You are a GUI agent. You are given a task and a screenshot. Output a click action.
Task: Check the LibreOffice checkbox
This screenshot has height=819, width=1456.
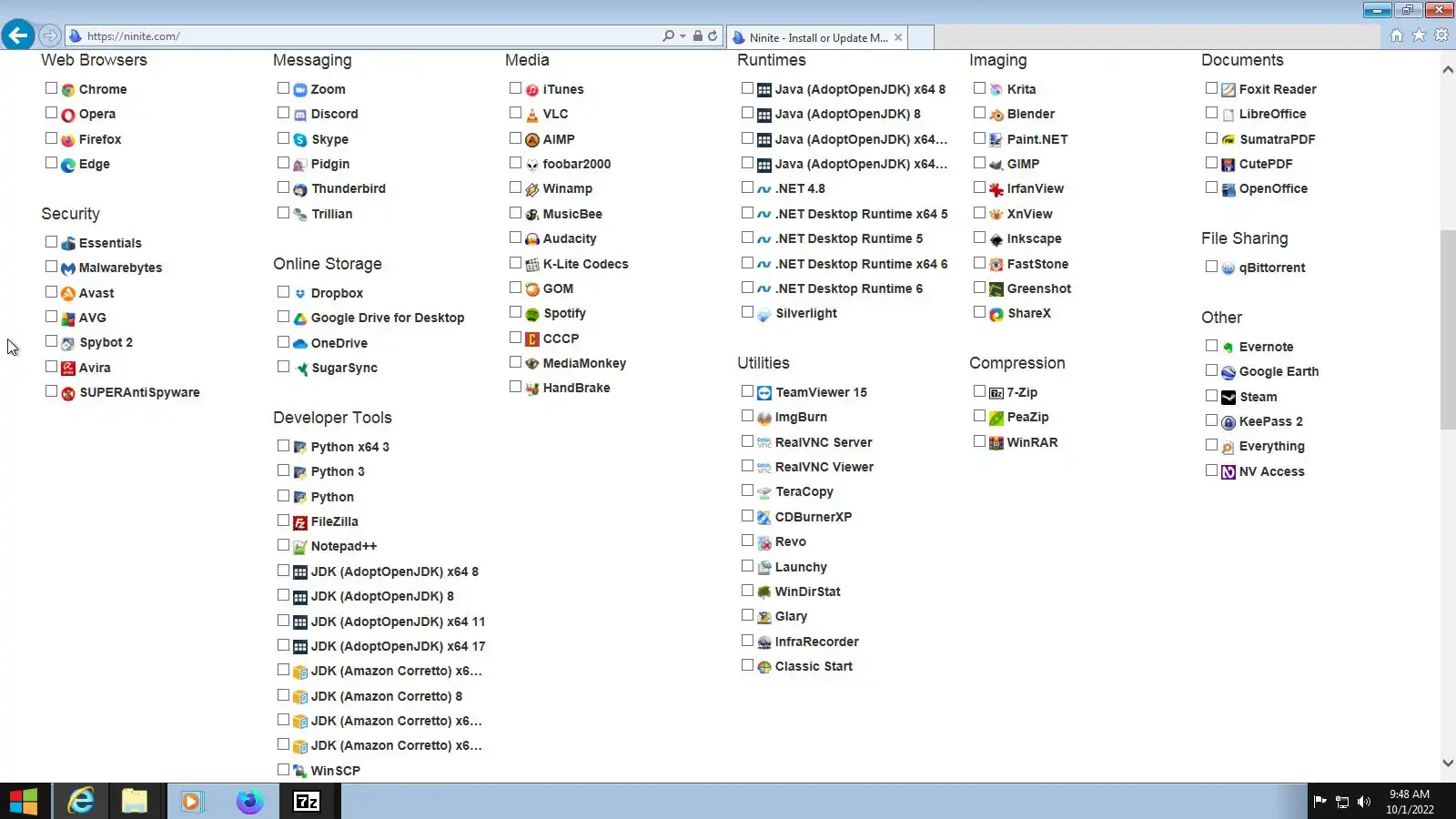[1212, 113]
